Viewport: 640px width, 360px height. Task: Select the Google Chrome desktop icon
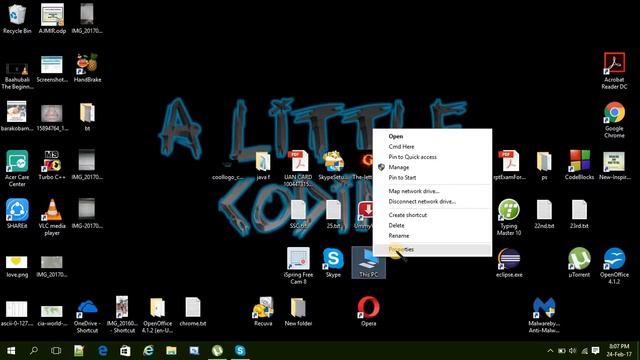614,119
